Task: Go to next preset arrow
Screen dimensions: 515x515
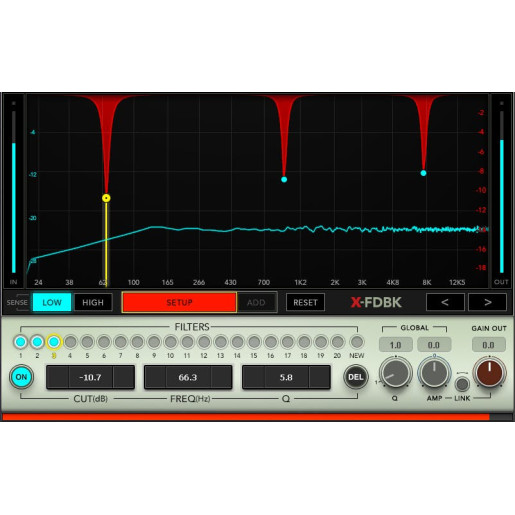Action: click(488, 302)
